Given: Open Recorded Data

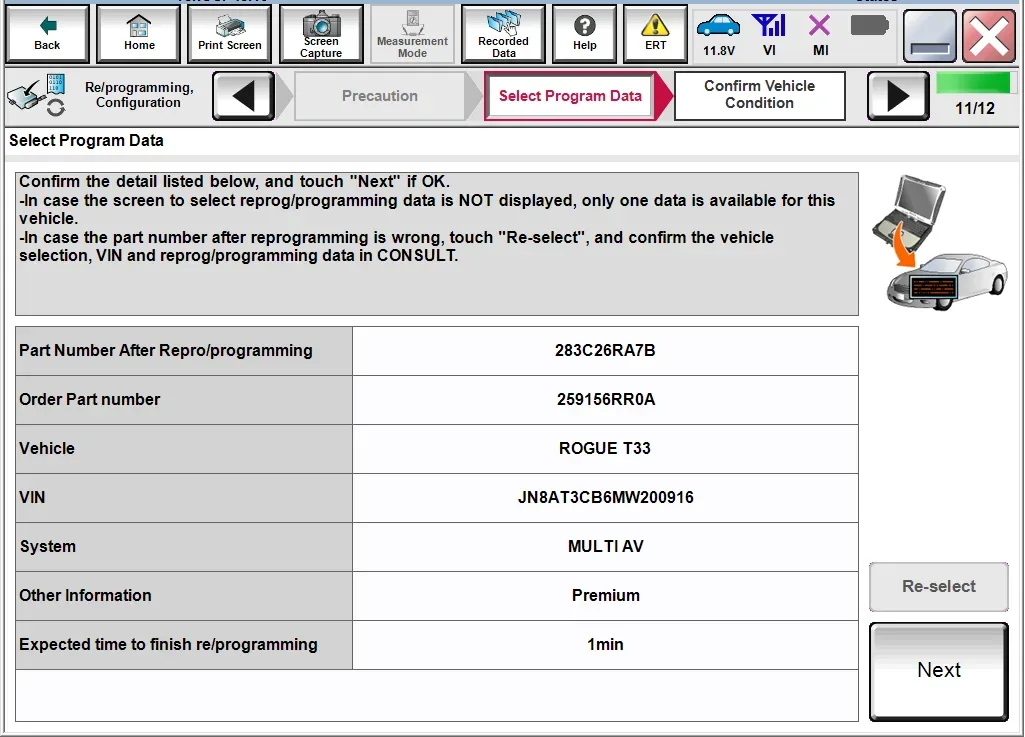Looking at the screenshot, I should [x=503, y=34].
